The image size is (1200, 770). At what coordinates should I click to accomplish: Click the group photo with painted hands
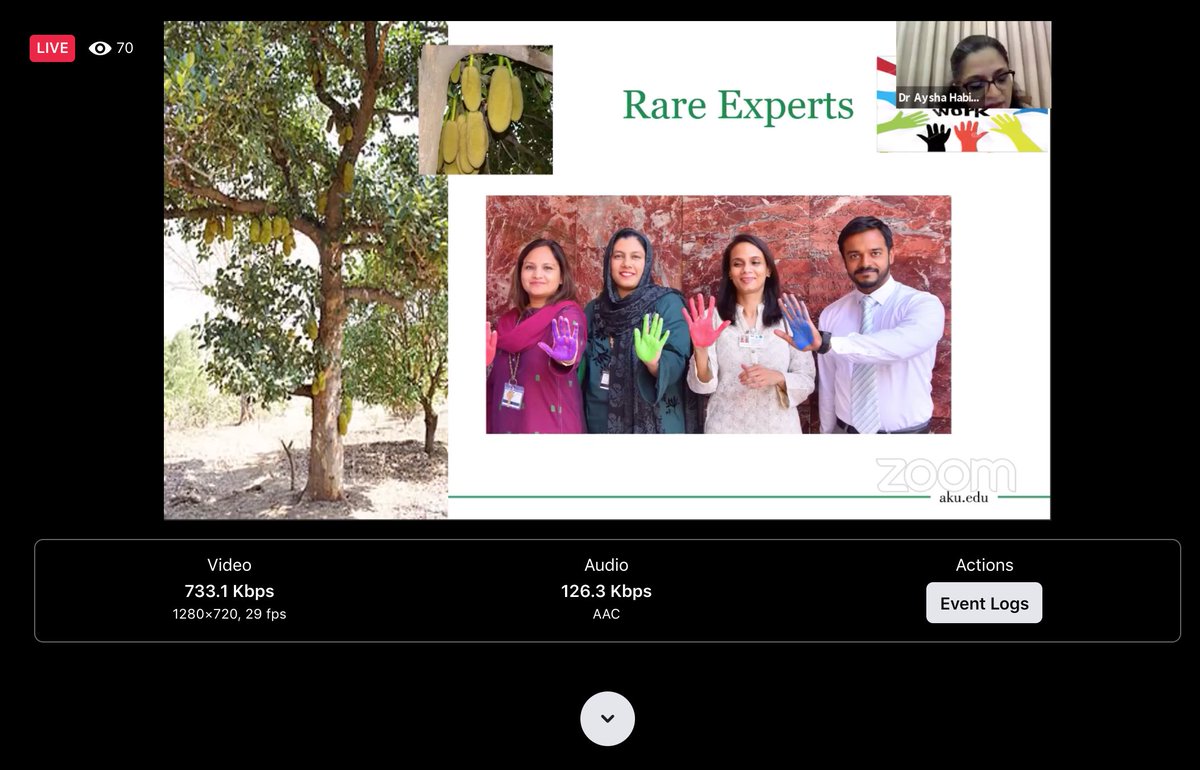tap(718, 314)
